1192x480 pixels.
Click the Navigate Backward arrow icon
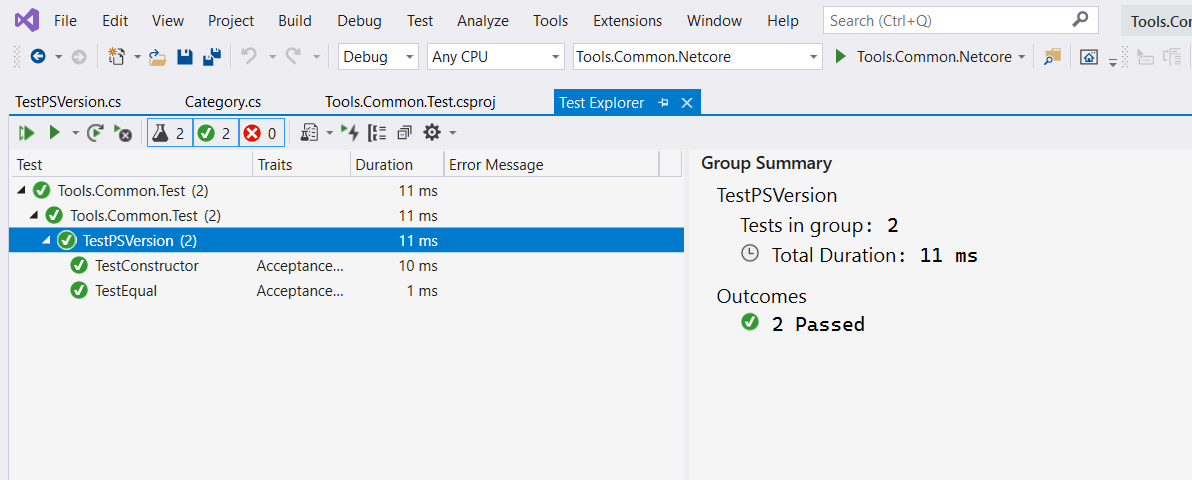point(37,57)
